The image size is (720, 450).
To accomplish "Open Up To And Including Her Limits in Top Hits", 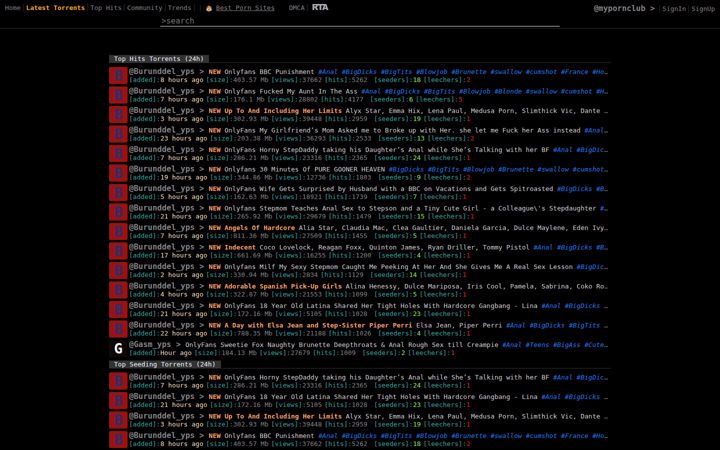I will click(x=283, y=111).
